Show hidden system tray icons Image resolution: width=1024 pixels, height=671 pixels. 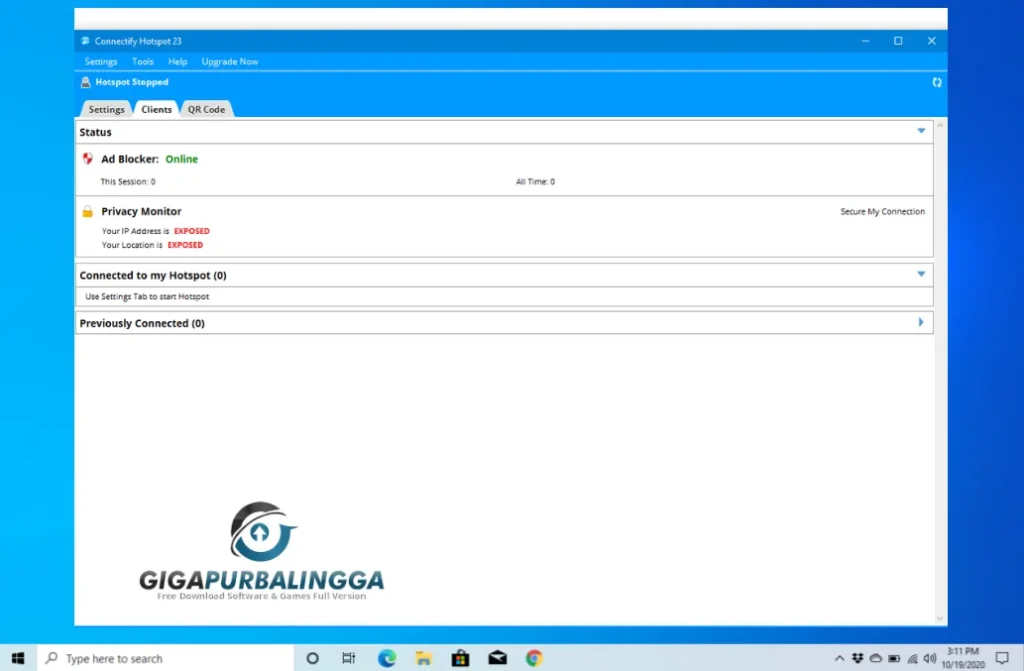839,658
